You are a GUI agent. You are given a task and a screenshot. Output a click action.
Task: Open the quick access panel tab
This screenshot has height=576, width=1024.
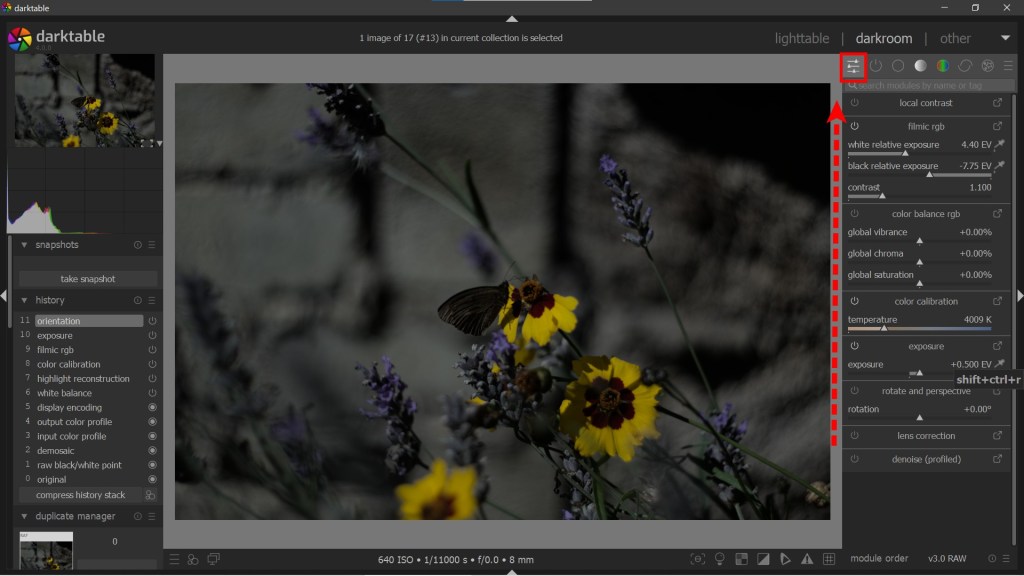(853, 66)
